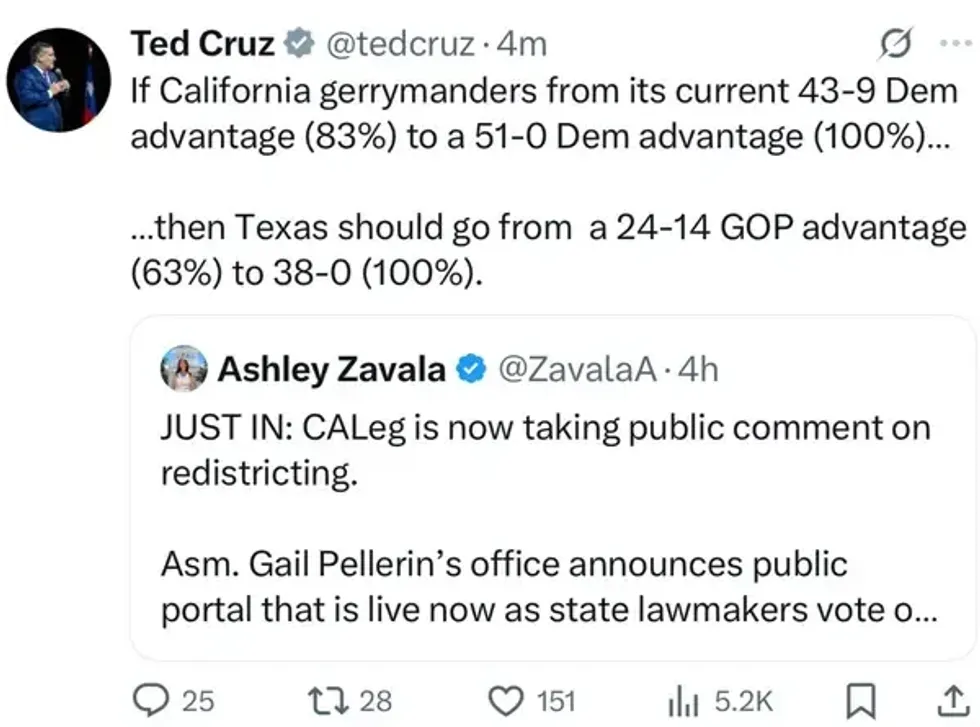The height and width of the screenshot is (727, 980).
Task: Open the reply icon on Ted Cruz's tweet
Action: point(150,701)
